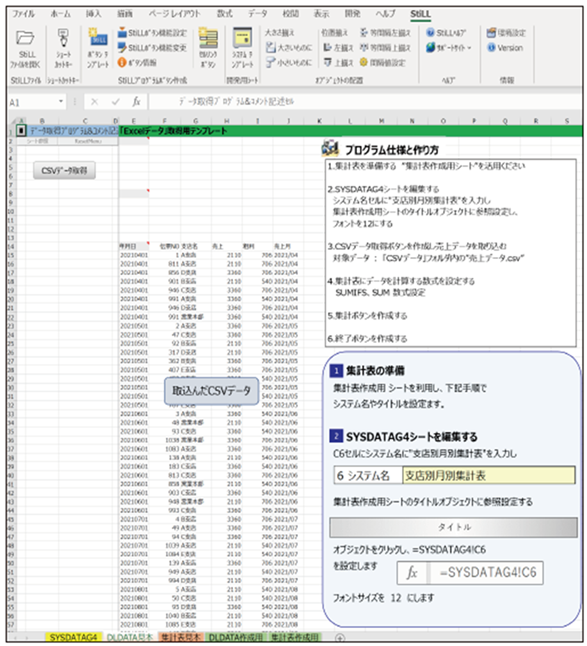Click the align left icon

coord(328,48)
